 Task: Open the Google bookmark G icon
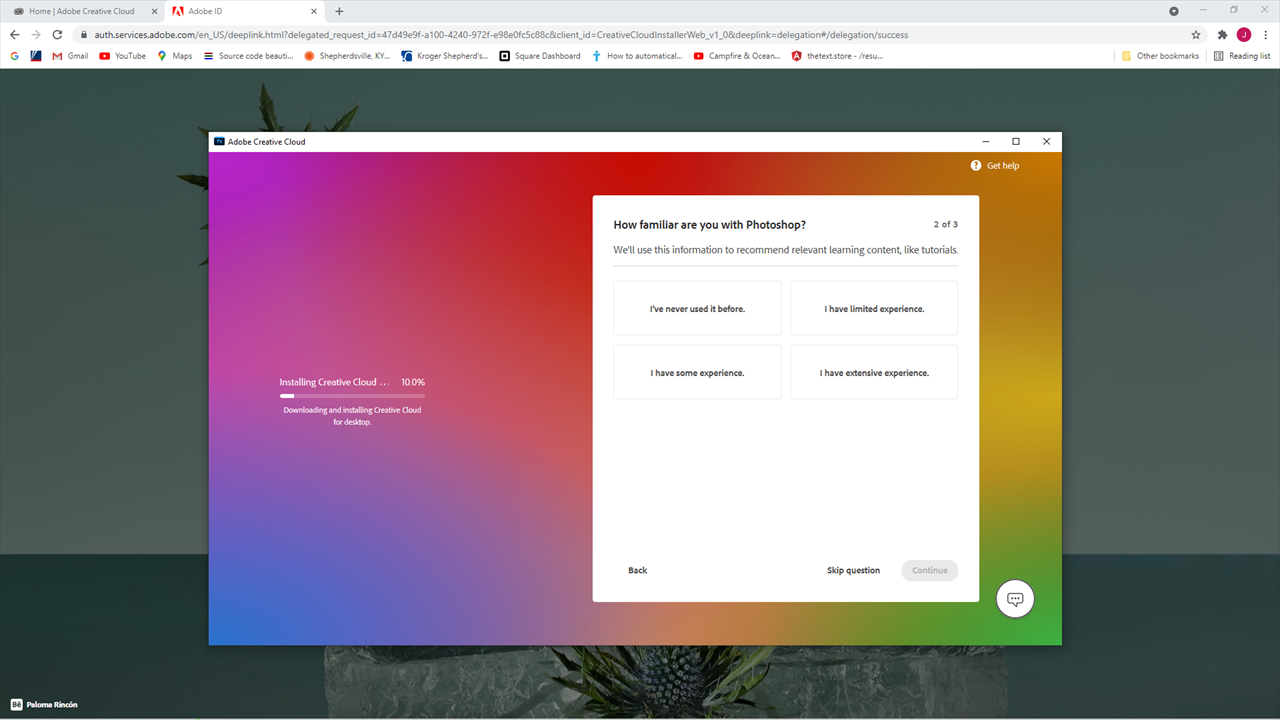[x=14, y=56]
